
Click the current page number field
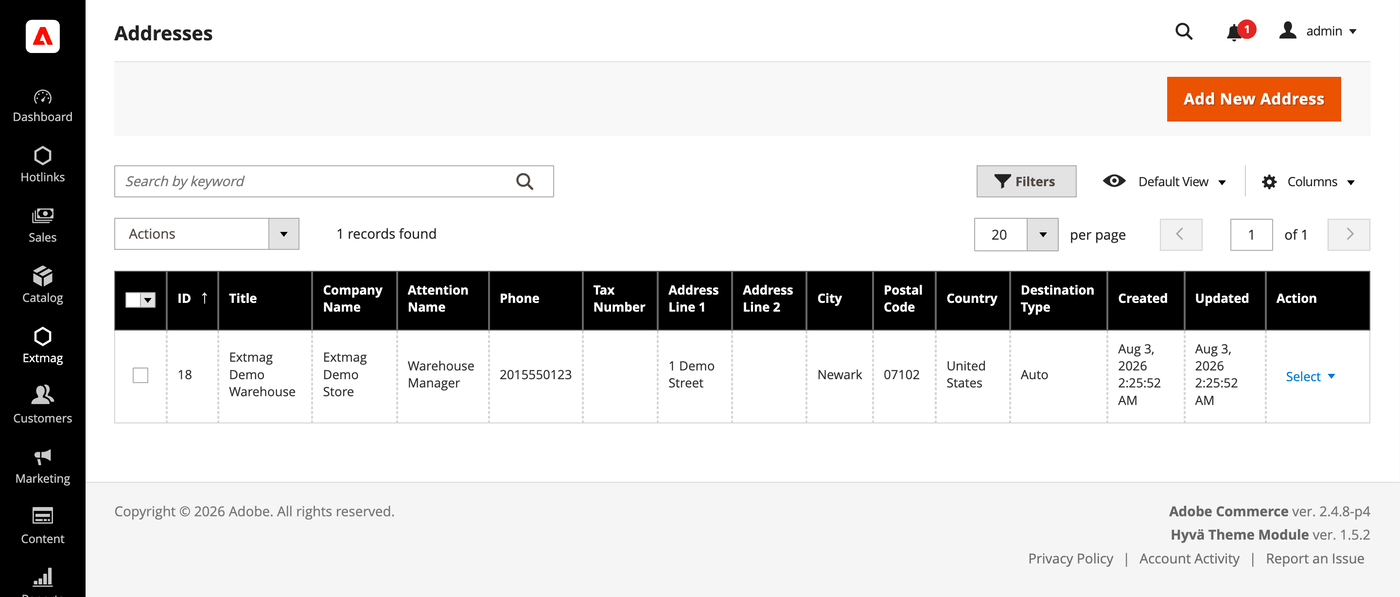point(1251,234)
